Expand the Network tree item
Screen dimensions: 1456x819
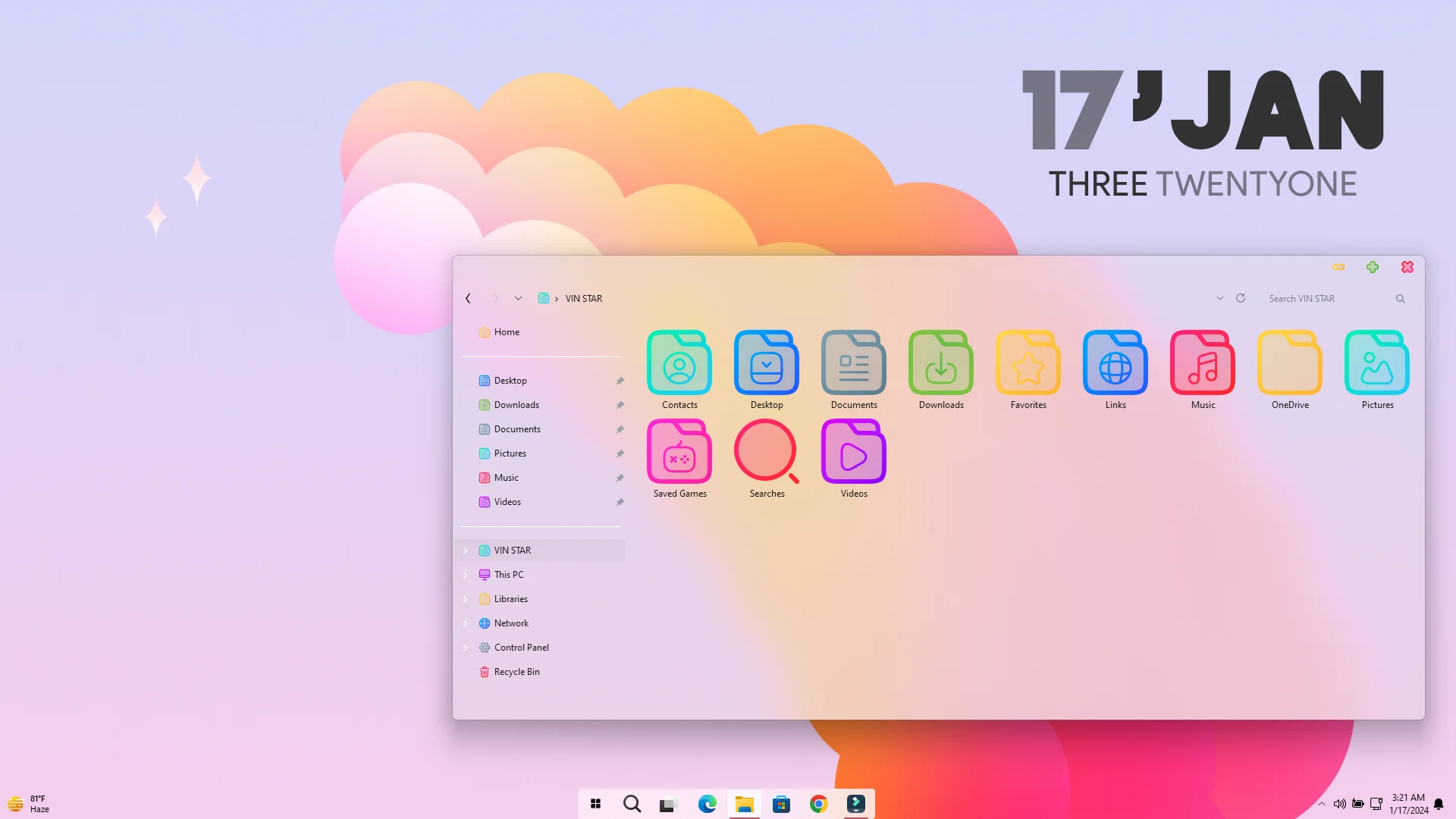pyautogui.click(x=465, y=623)
